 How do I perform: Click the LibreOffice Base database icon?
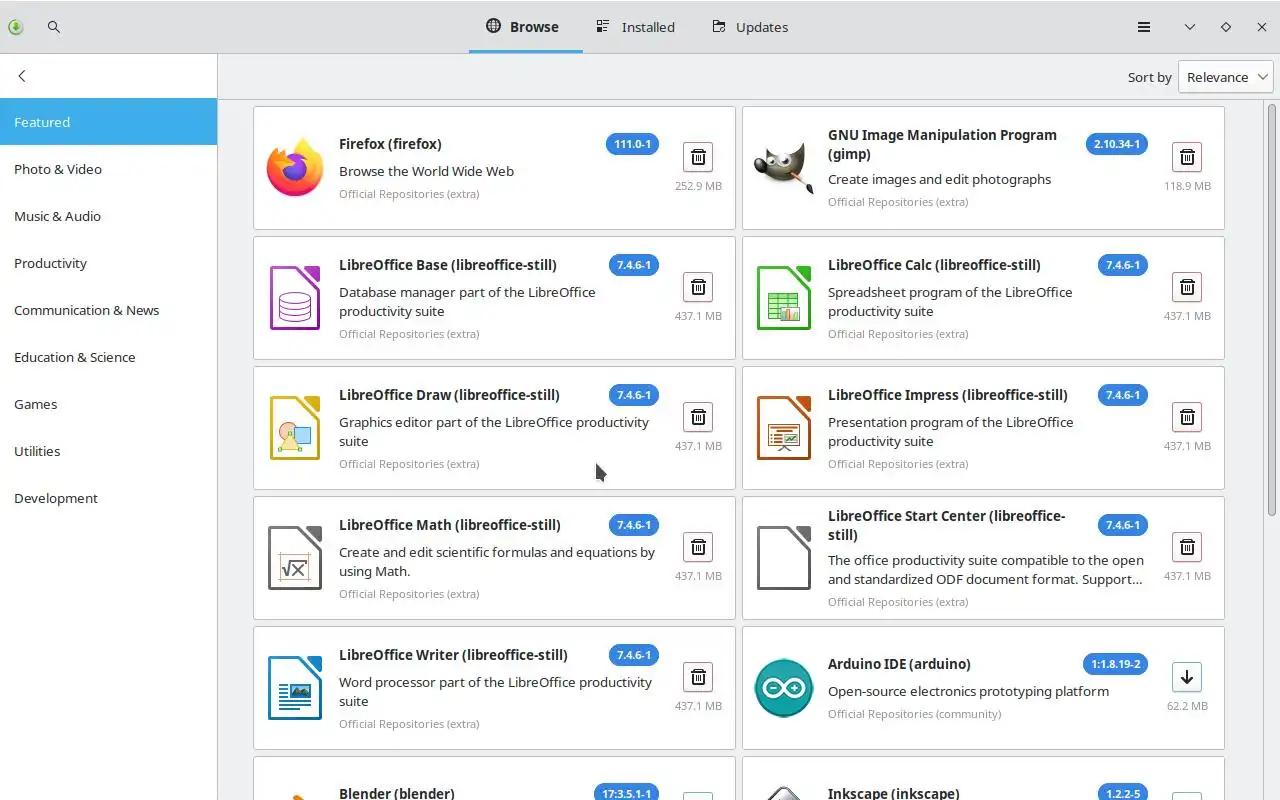point(295,298)
